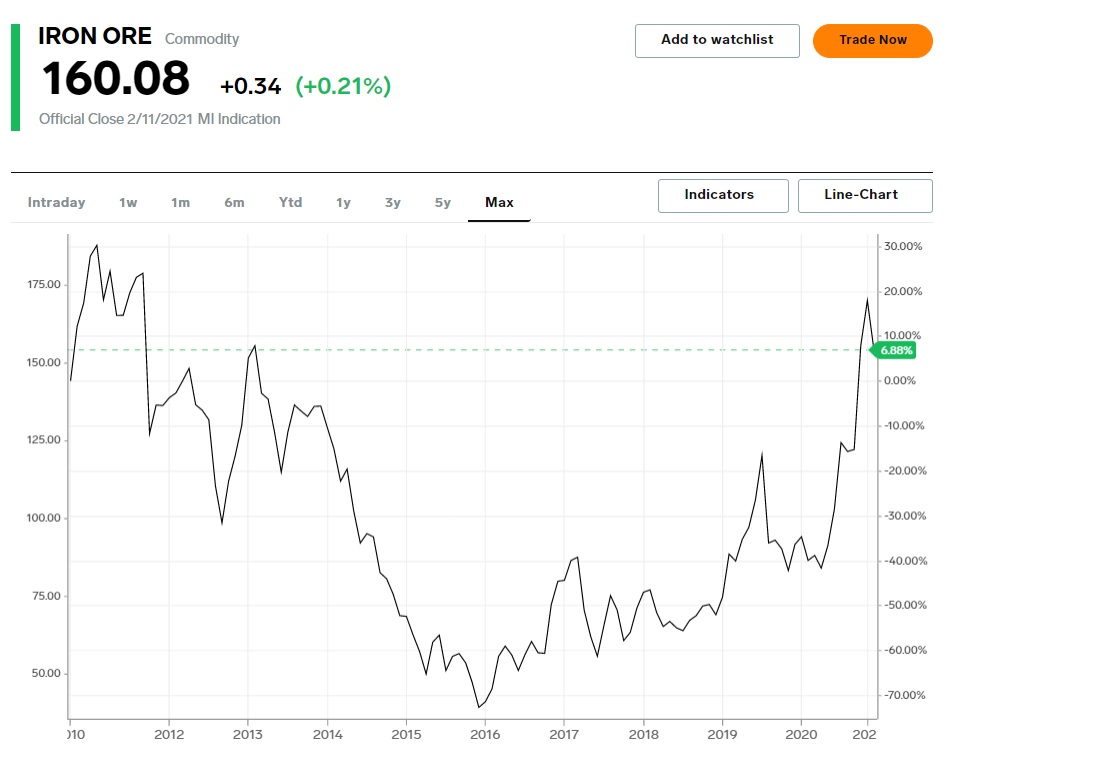Click the Commodity label beside the title
The width and height of the screenshot is (1100, 764).
202,39
